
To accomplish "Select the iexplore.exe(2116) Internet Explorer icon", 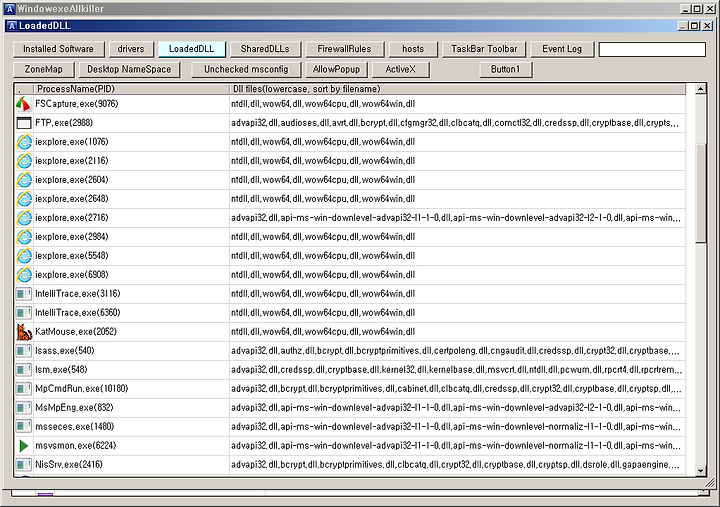I will coord(24,161).
